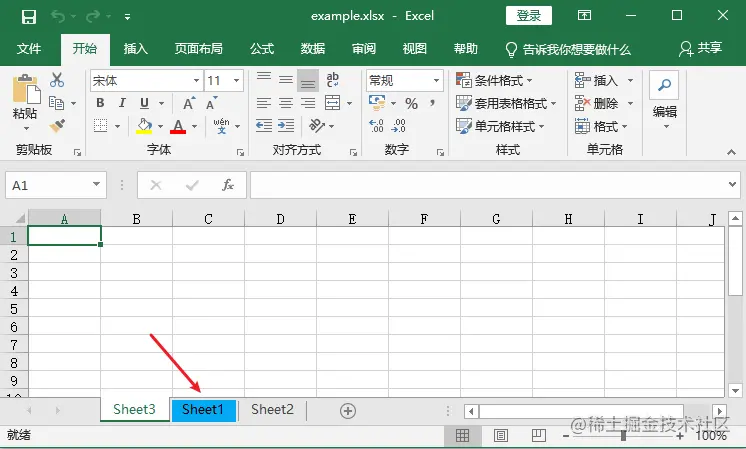Click the 共享 share button
The height and width of the screenshot is (449, 746).
pyautogui.click(x=701, y=49)
